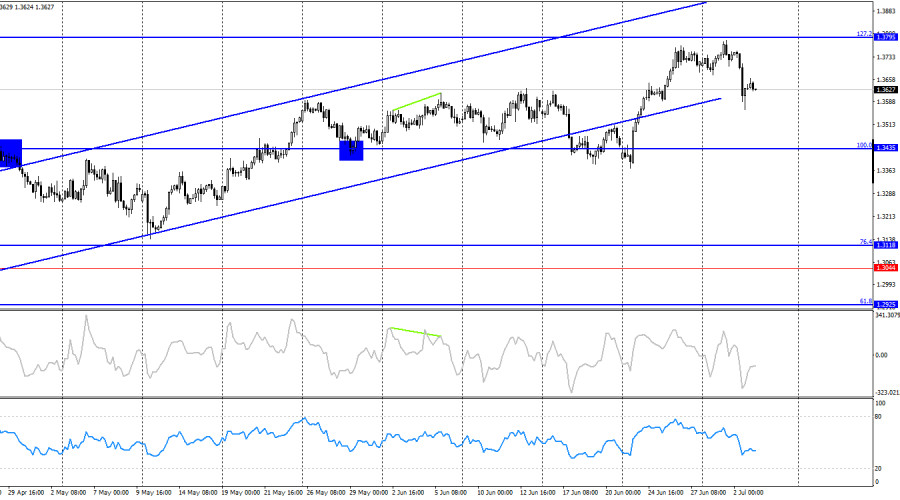Click the 341.3079 oscillator scale value
This screenshot has height=500, width=900.
(x=887, y=315)
